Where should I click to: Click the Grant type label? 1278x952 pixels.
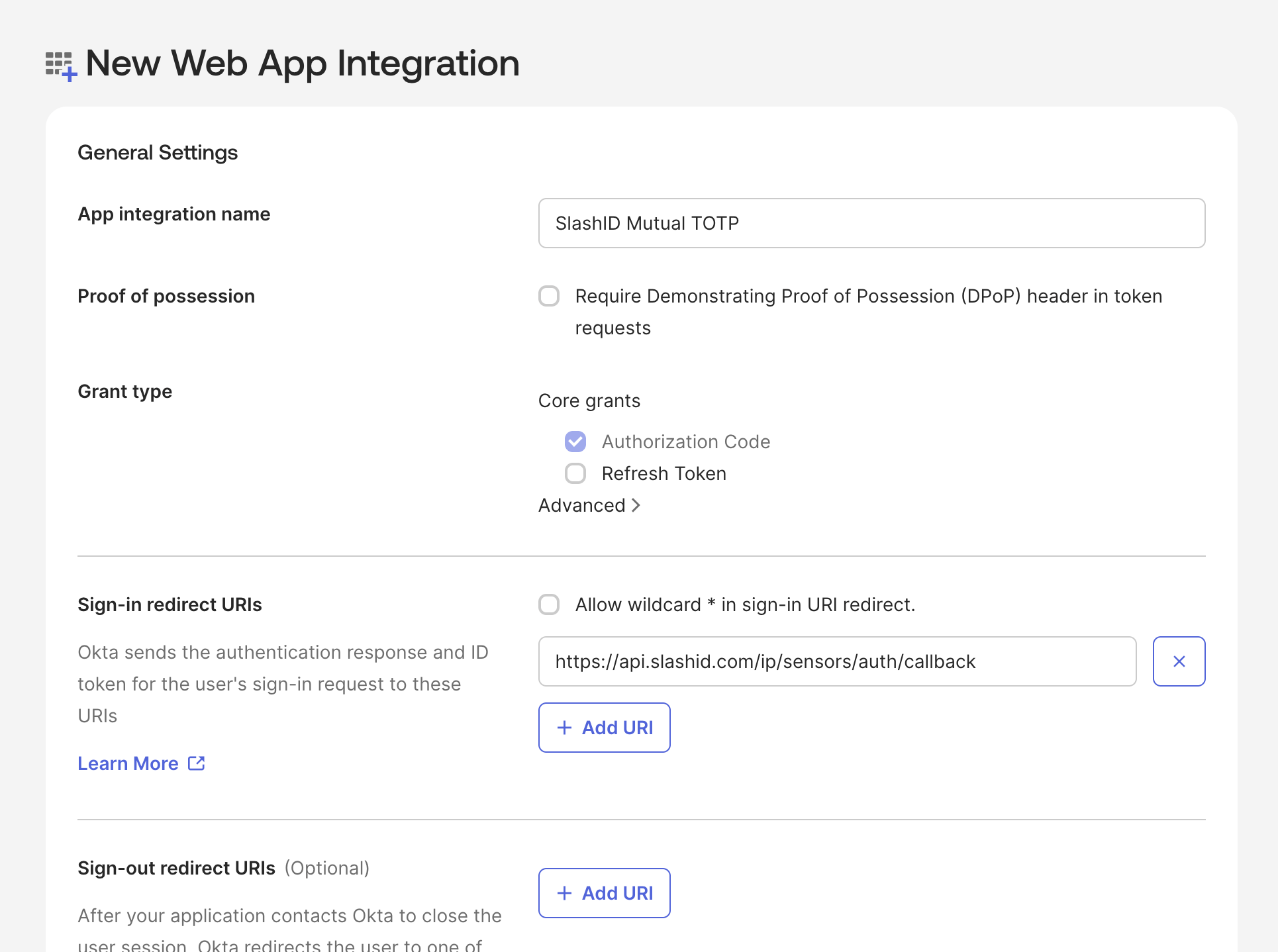[x=124, y=391]
